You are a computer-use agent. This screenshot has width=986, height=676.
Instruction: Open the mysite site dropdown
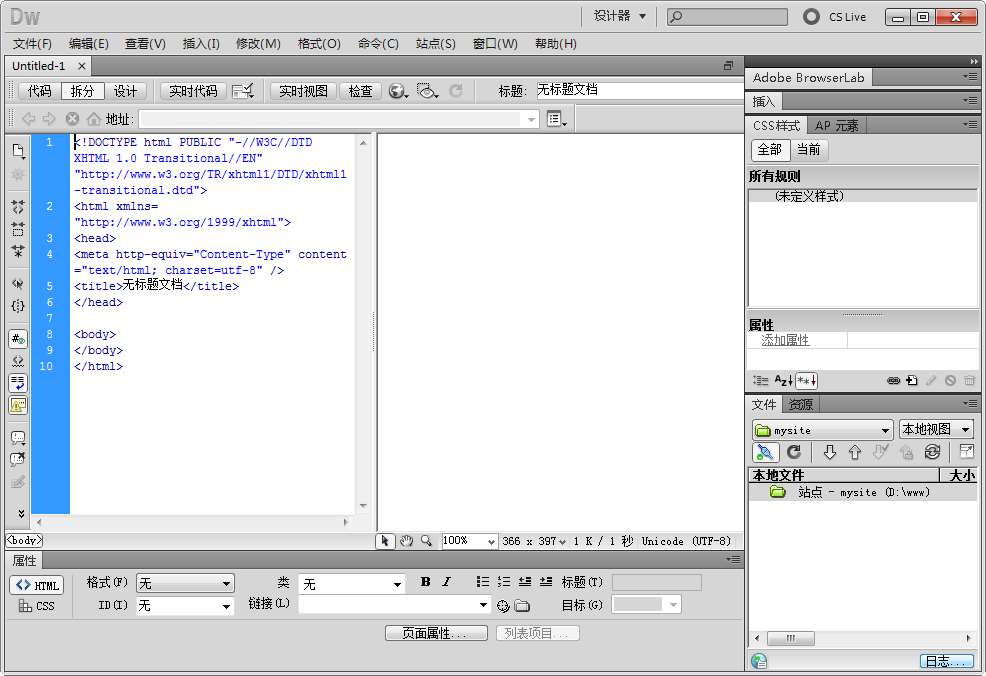(822, 430)
